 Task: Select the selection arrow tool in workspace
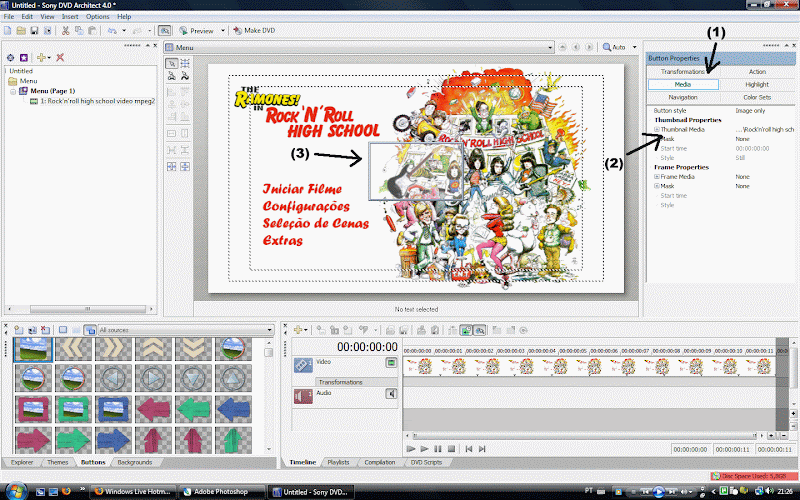[x=171, y=63]
